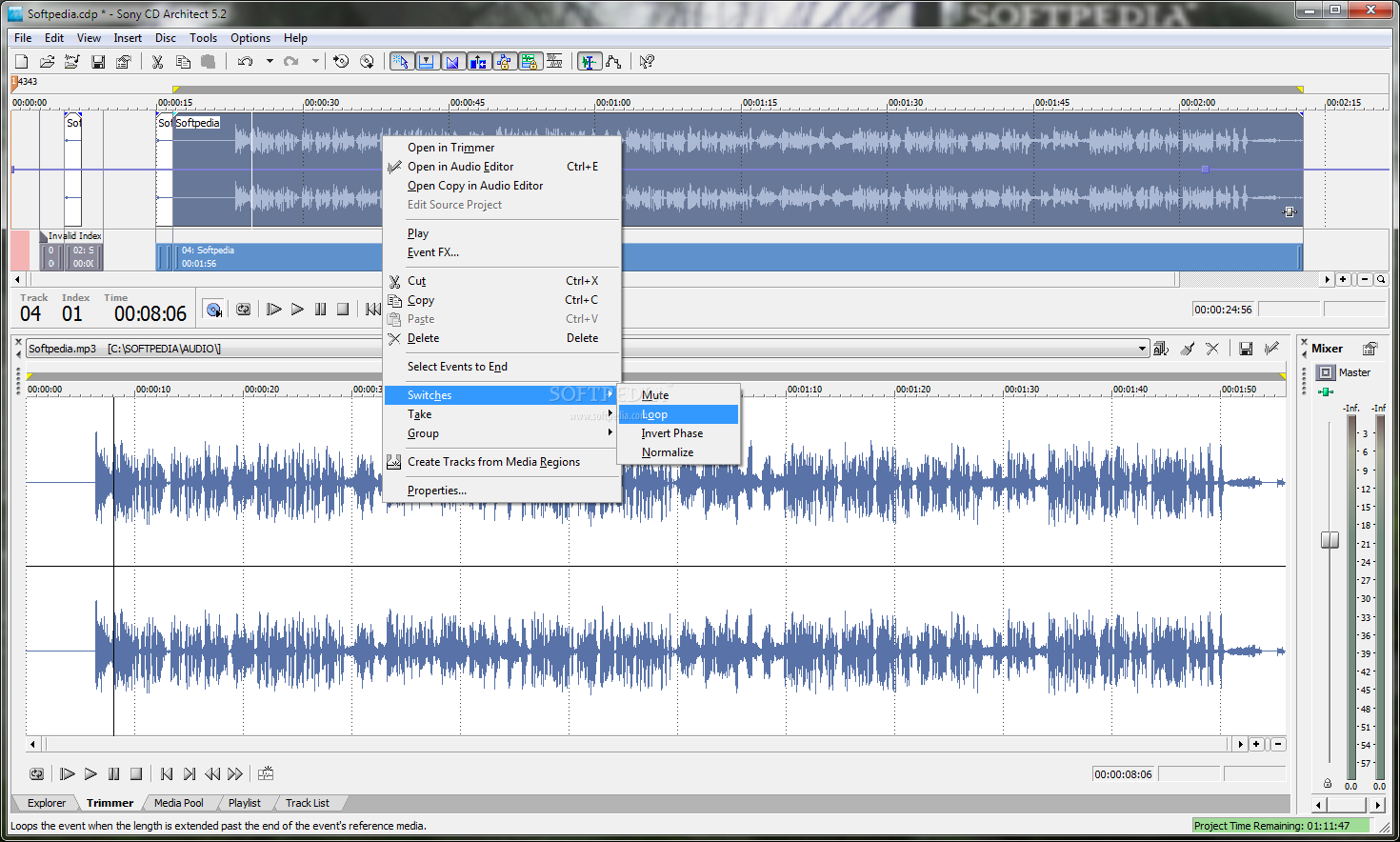Open the Trimmer media history dropdown
The image size is (1400, 842).
(x=1142, y=349)
